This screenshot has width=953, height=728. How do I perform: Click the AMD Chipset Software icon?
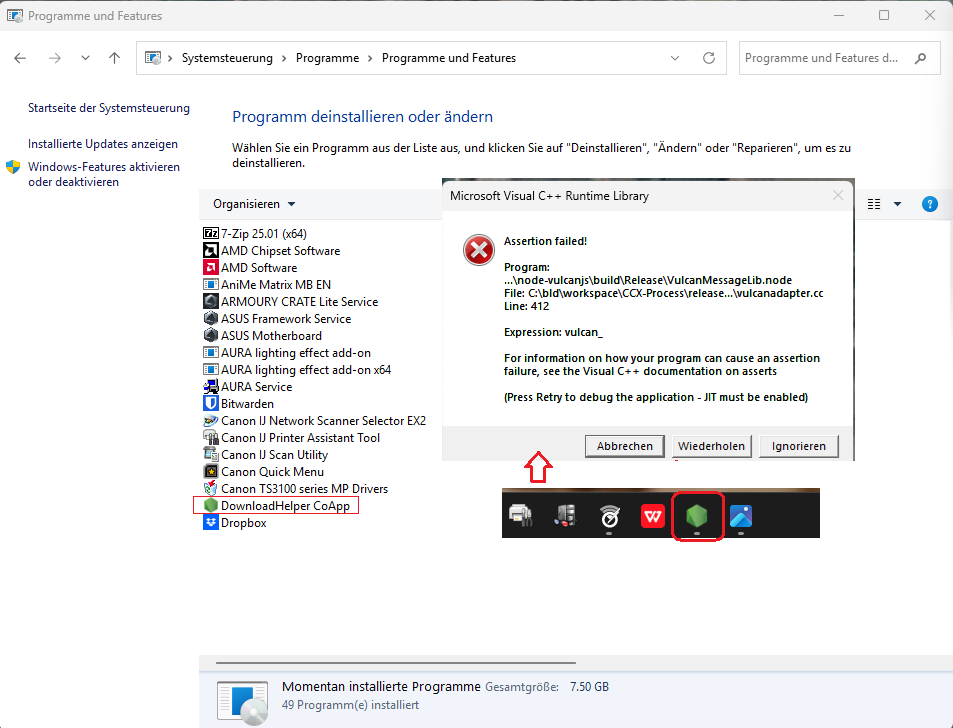point(210,250)
